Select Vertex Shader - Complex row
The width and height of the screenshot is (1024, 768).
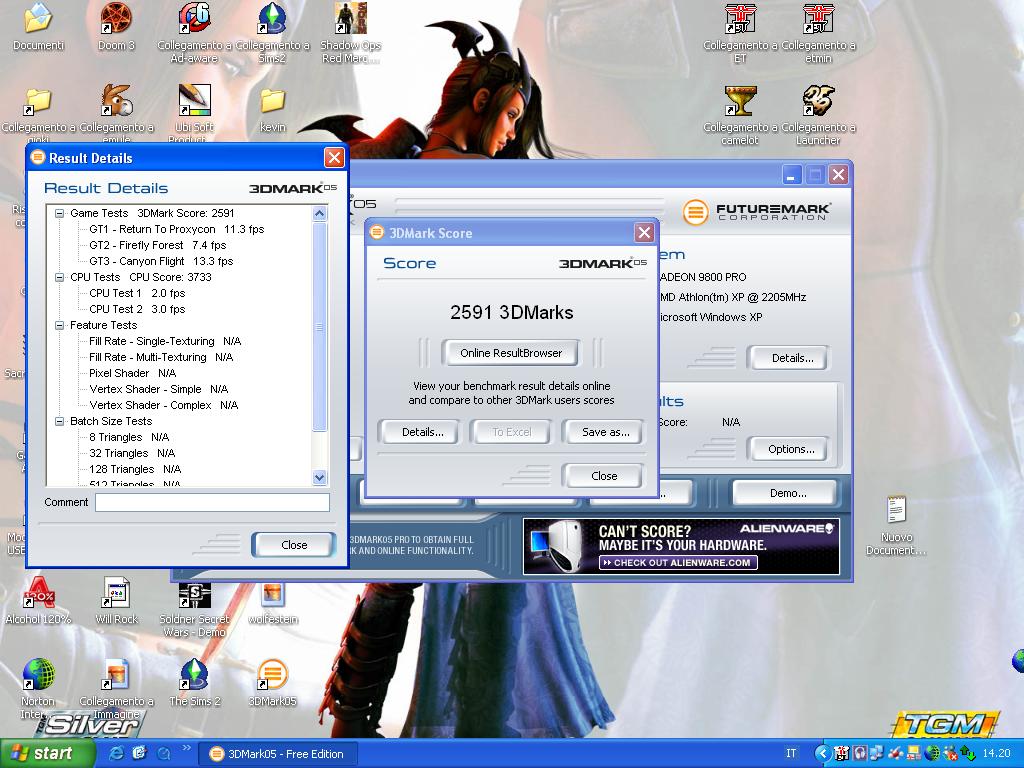163,405
